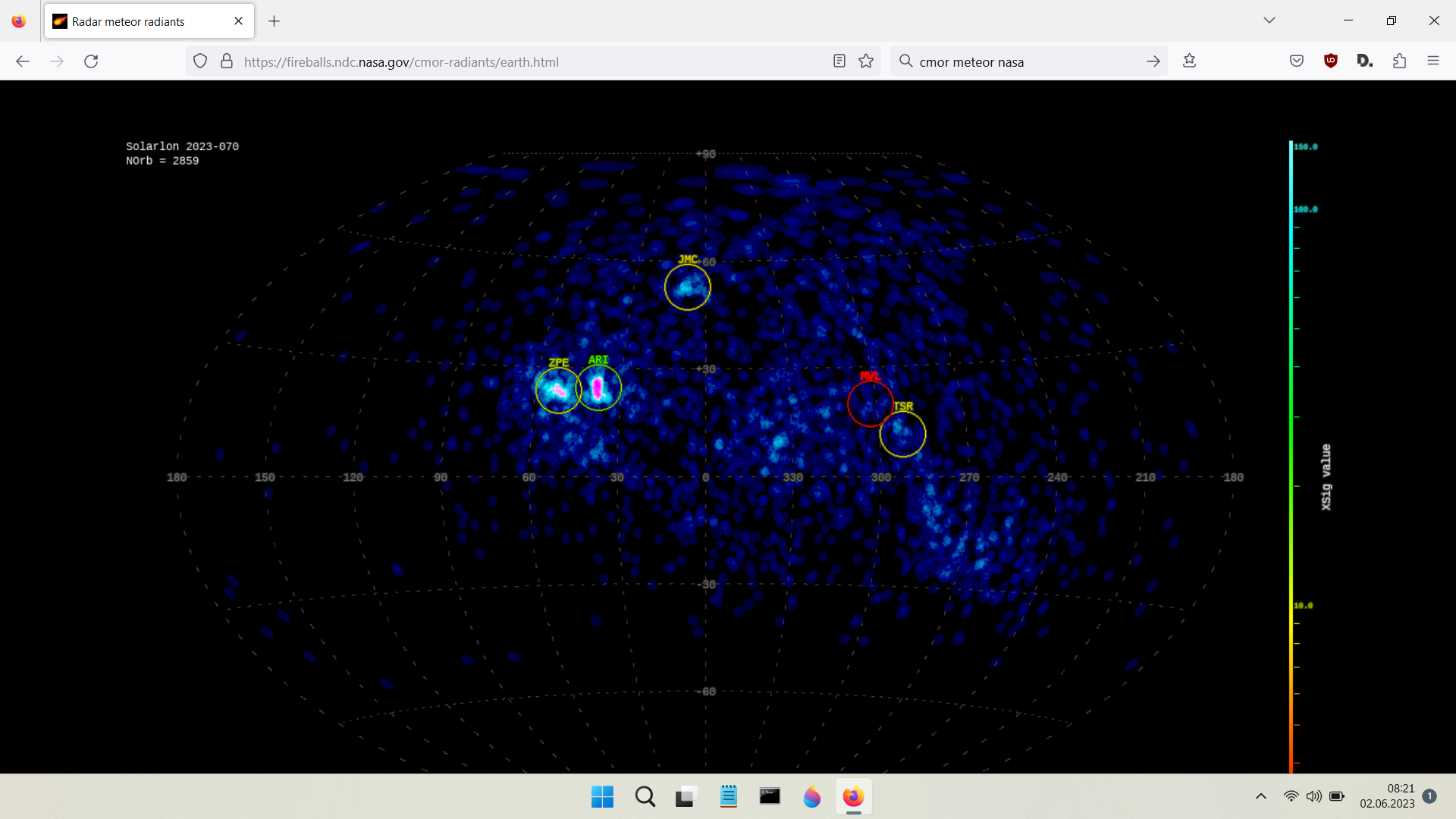Click the TSR radiant circle
Screen dimensions: 1456x819
click(902, 434)
